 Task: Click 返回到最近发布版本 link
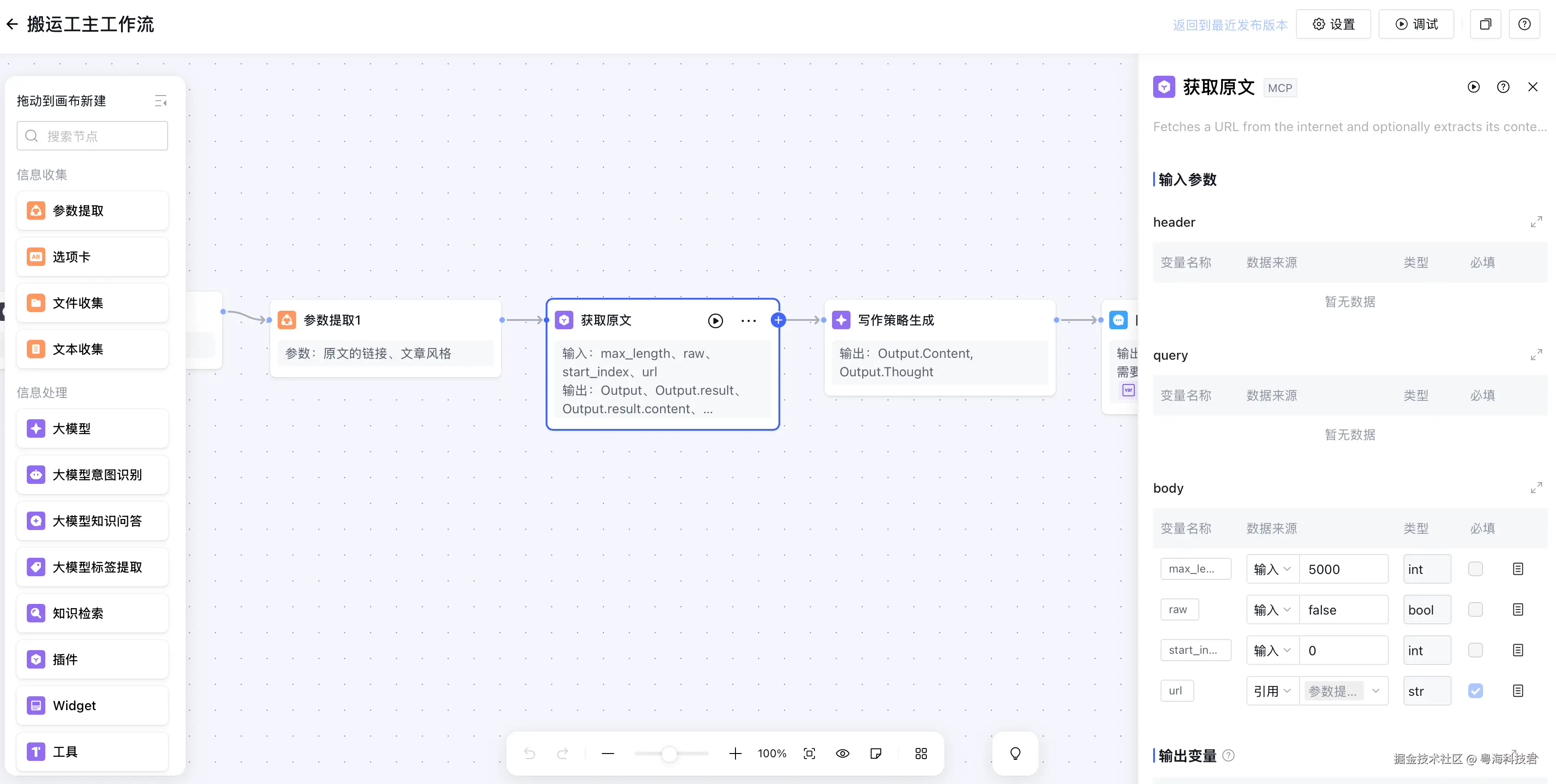tap(1230, 25)
